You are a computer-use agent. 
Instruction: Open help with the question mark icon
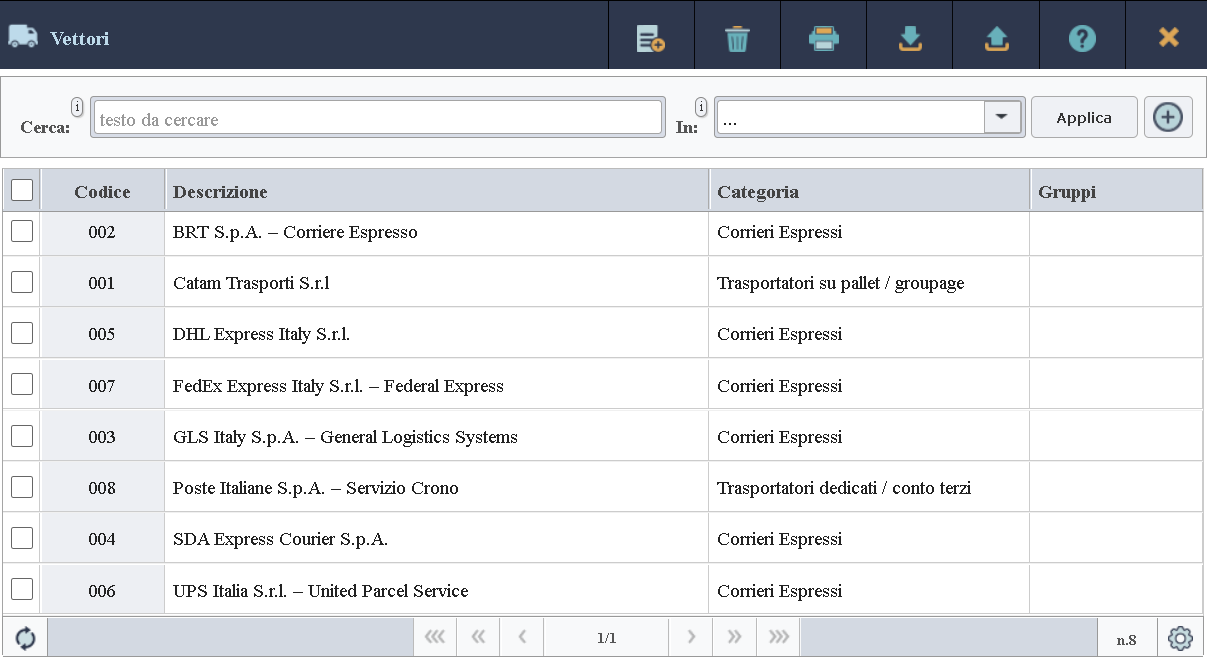click(x=1082, y=38)
